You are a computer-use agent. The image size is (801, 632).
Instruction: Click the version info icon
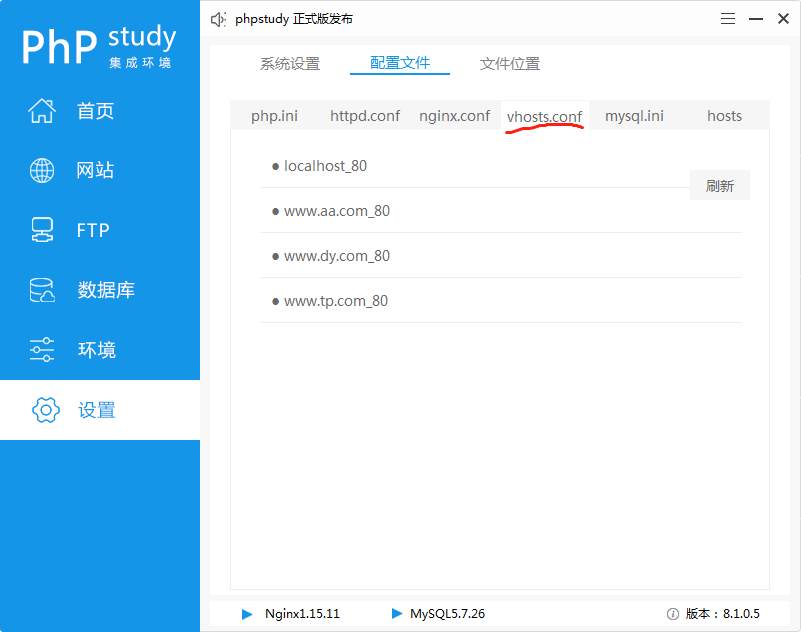673,614
